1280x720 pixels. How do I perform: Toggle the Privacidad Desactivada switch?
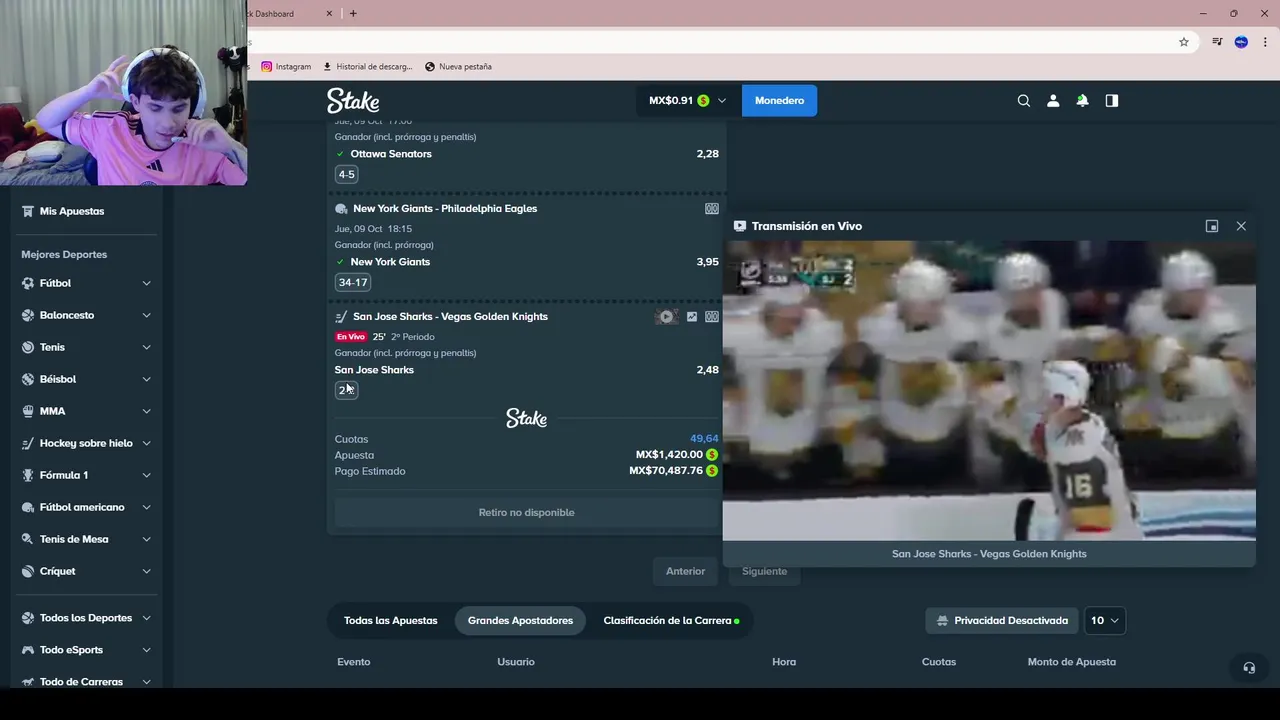pyautogui.click(x=1002, y=621)
